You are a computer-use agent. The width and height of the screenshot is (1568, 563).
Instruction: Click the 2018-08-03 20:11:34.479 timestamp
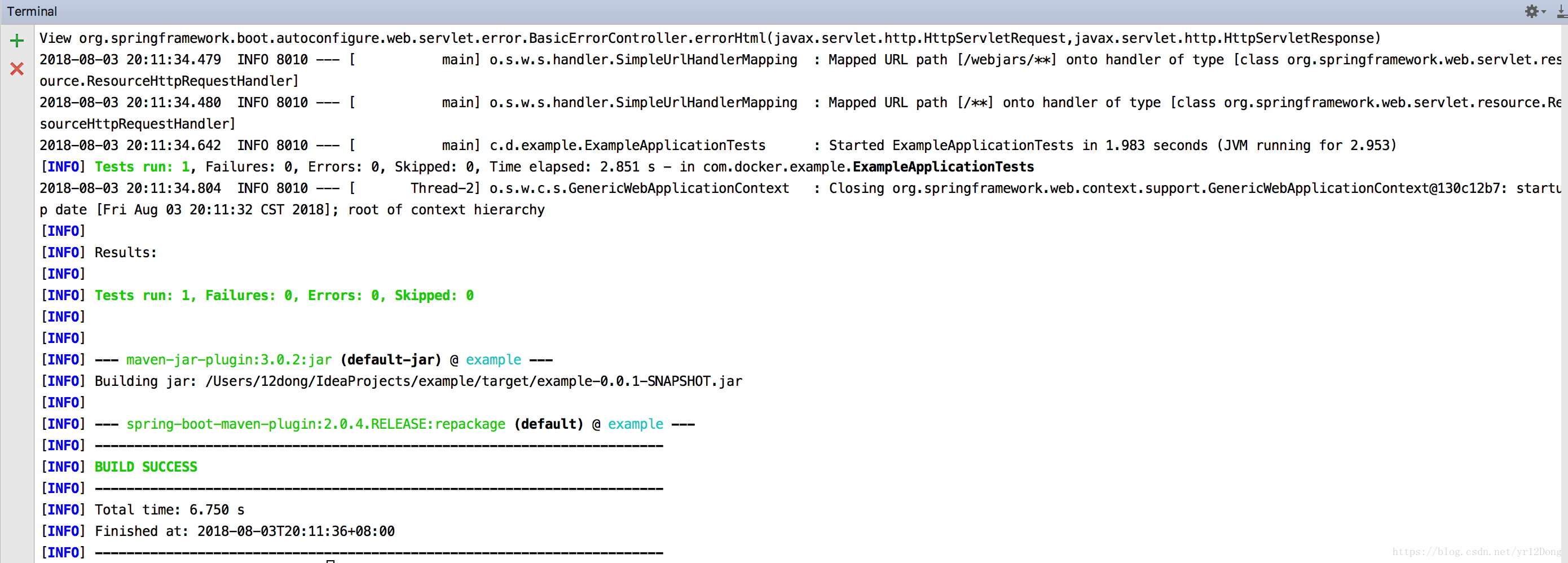coord(130,60)
